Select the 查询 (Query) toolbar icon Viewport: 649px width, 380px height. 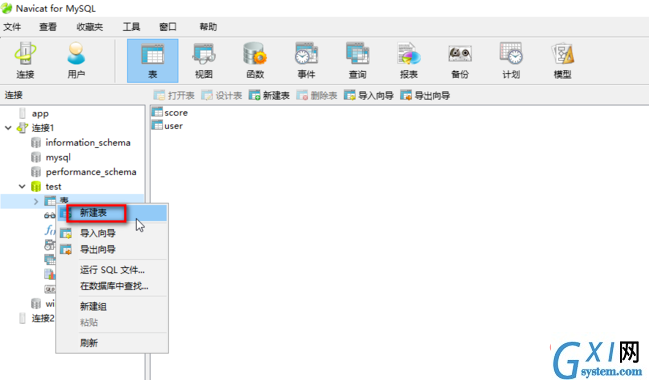[358, 60]
